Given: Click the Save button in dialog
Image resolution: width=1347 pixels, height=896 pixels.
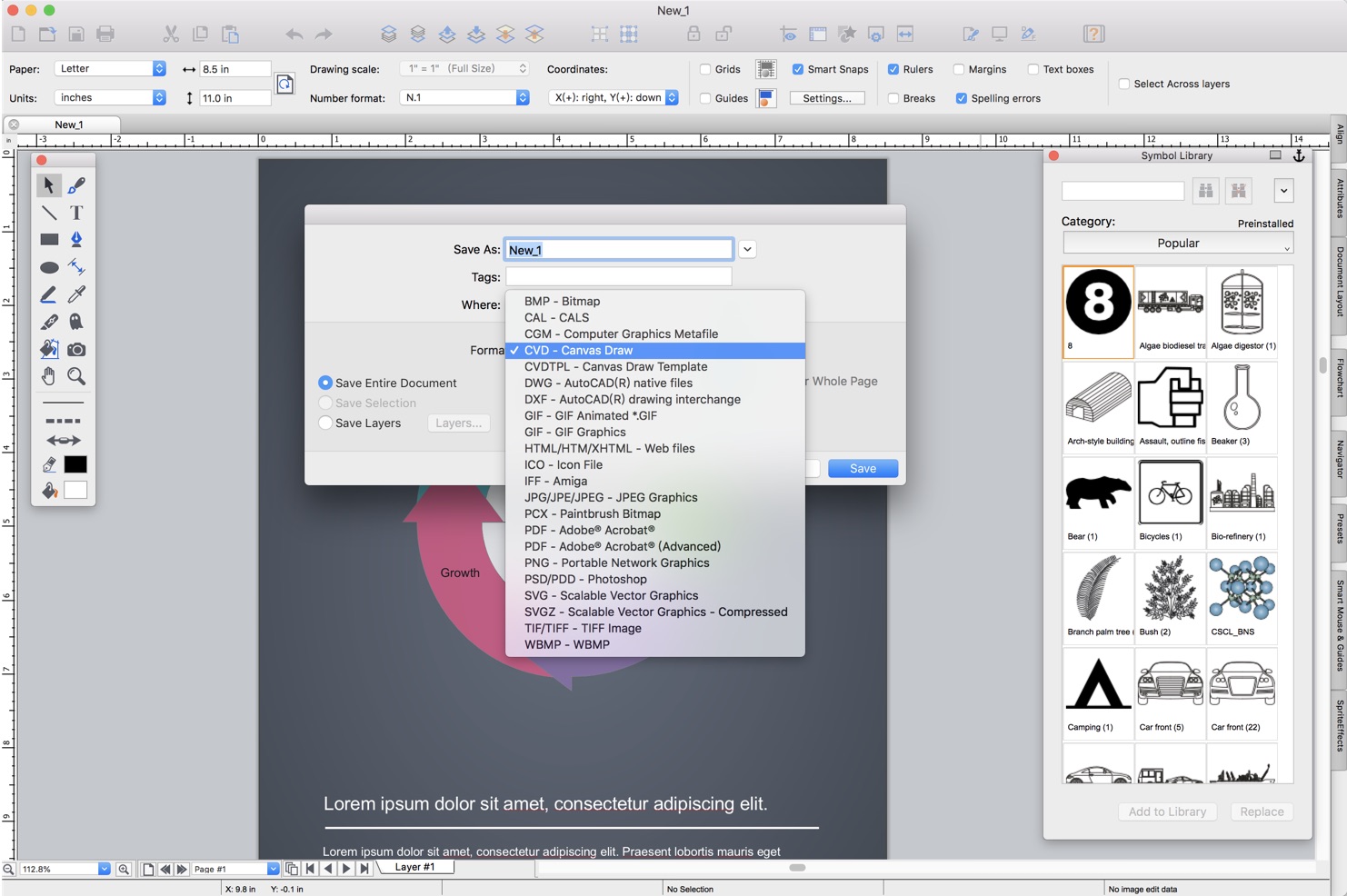Looking at the screenshot, I should pos(863,469).
